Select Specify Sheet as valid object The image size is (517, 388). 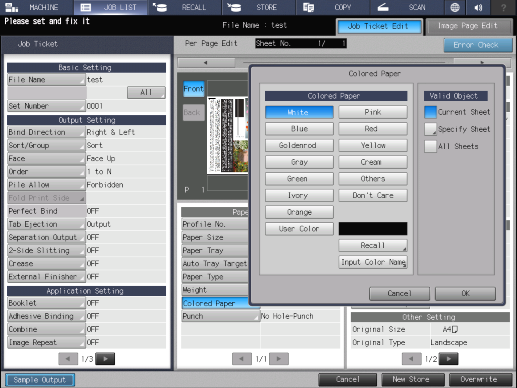[430, 129]
